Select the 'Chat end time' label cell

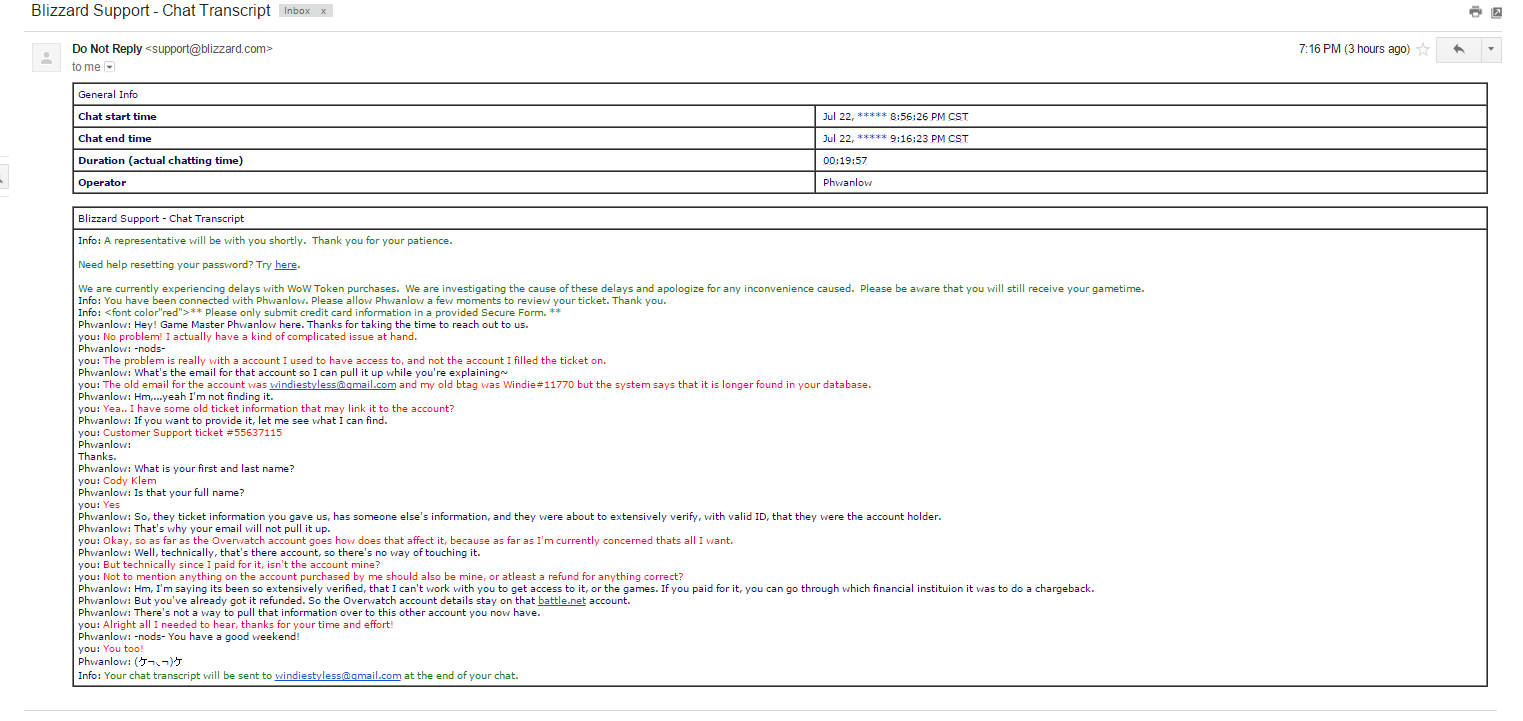[446, 139]
